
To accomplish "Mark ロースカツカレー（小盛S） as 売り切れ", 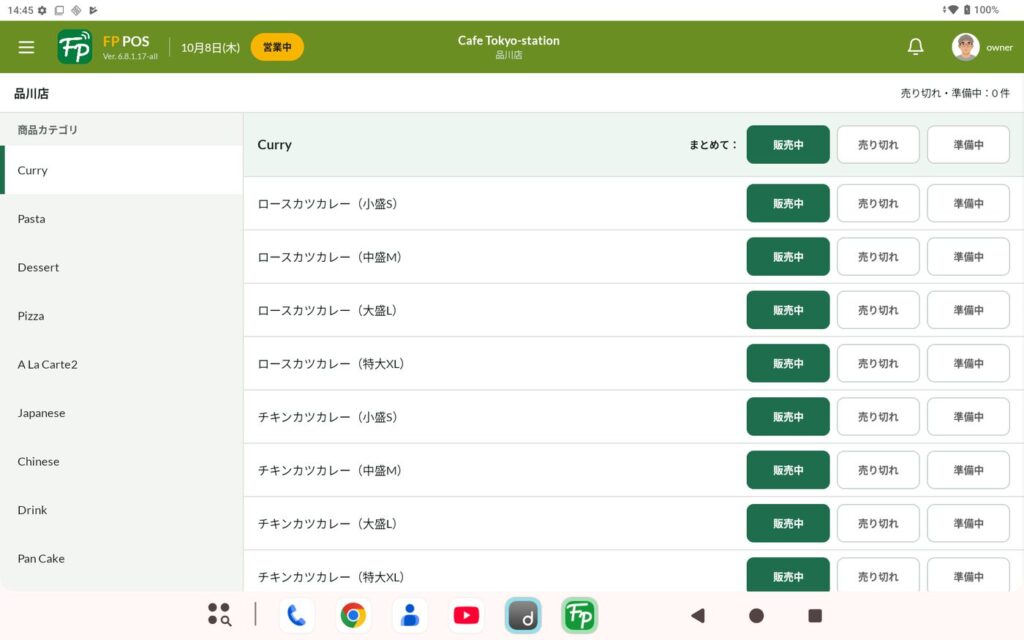I will pos(878,203).
